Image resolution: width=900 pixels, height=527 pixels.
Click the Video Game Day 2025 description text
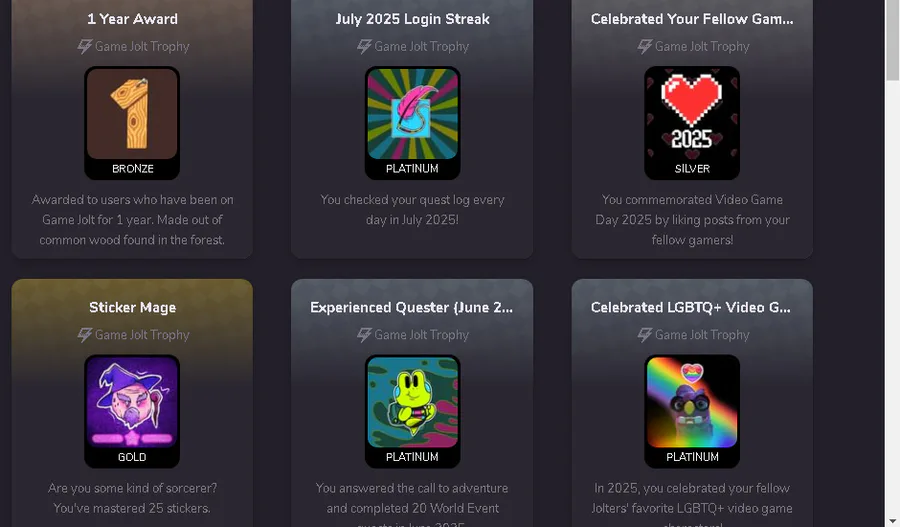point(692,220)
